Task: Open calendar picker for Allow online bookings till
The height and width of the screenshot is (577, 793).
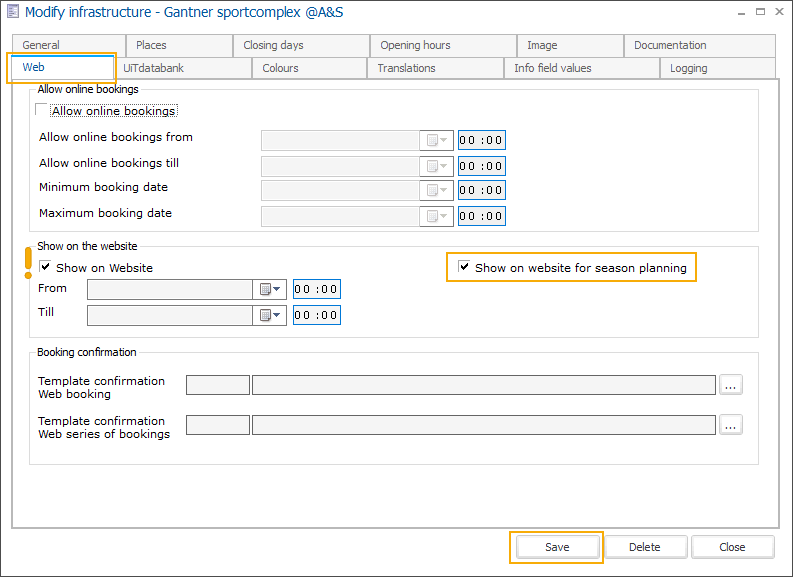Action: pyautogui.click(x=436, y=166)
